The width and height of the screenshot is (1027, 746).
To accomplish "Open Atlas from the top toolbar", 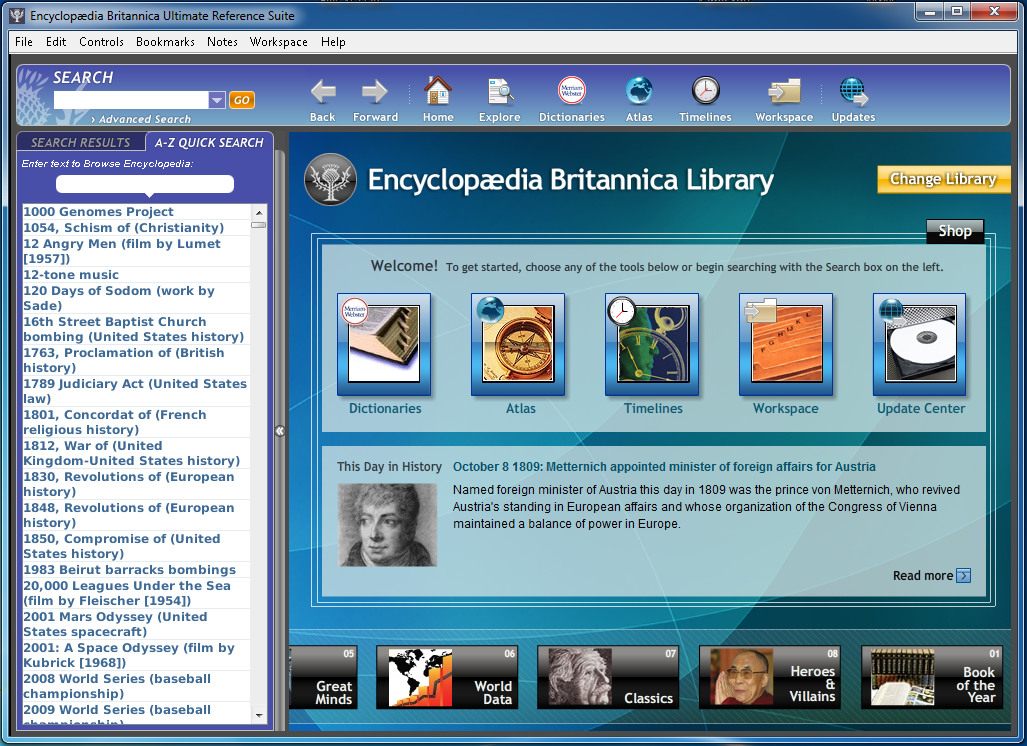I will (639, 90).
